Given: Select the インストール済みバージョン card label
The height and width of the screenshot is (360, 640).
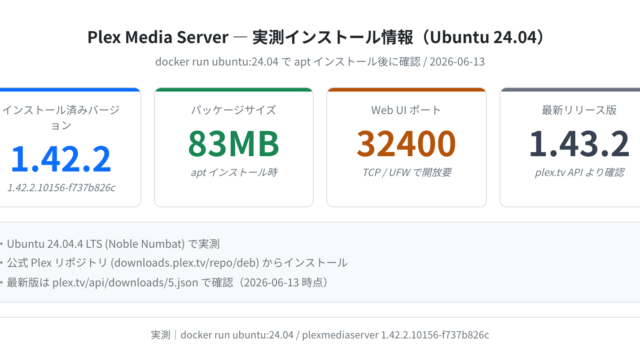Looking at the screenshot, I should coord(61,118).
